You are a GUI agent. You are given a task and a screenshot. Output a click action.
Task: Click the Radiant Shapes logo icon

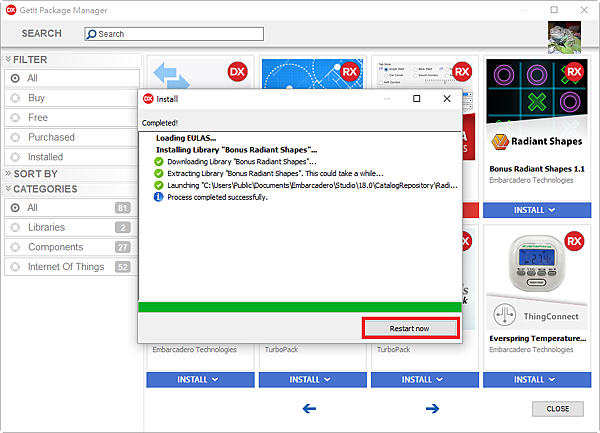pos(500,142)
